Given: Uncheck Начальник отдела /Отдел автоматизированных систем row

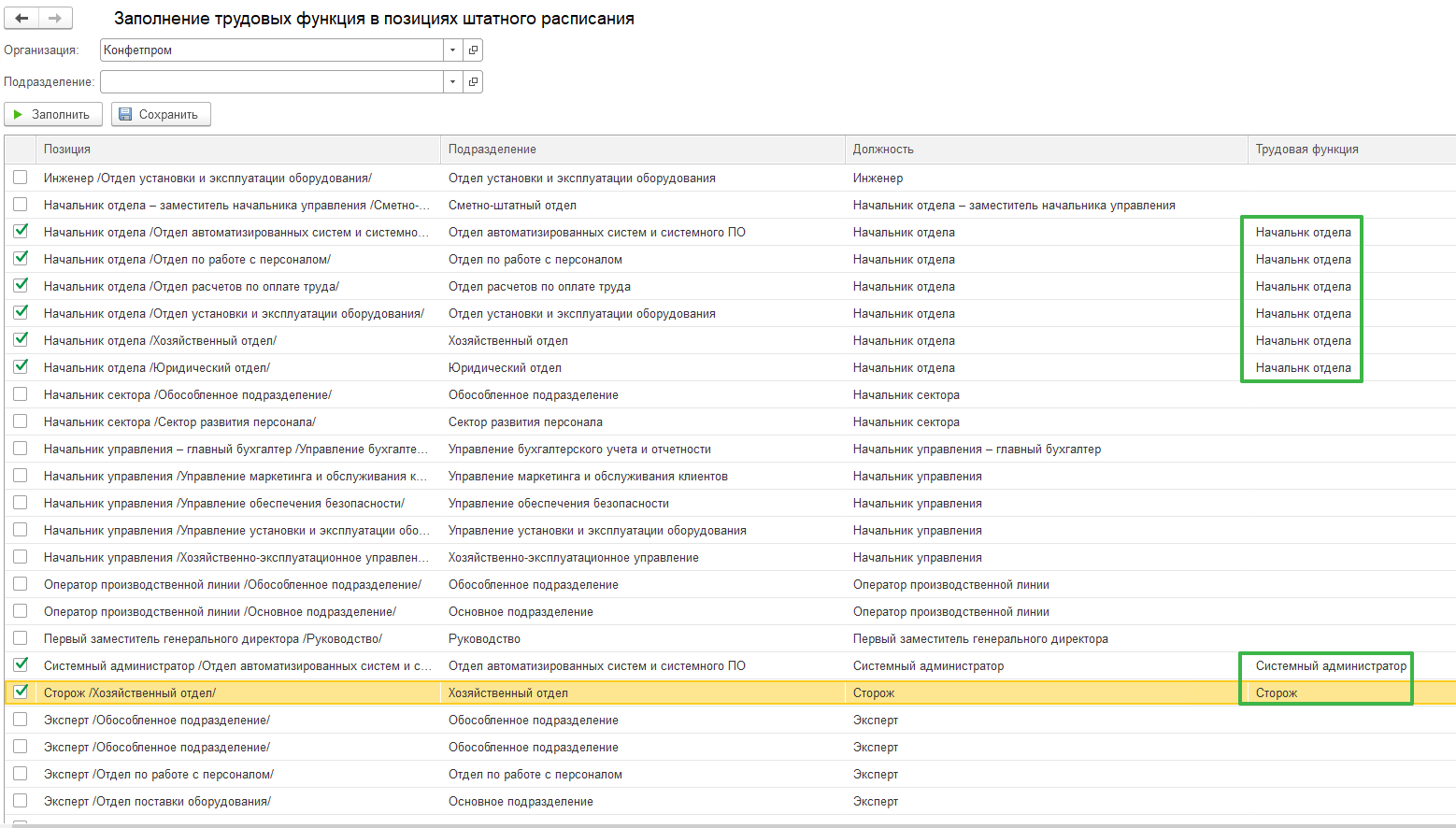Looking at the screenshot, I should (21, 232).
